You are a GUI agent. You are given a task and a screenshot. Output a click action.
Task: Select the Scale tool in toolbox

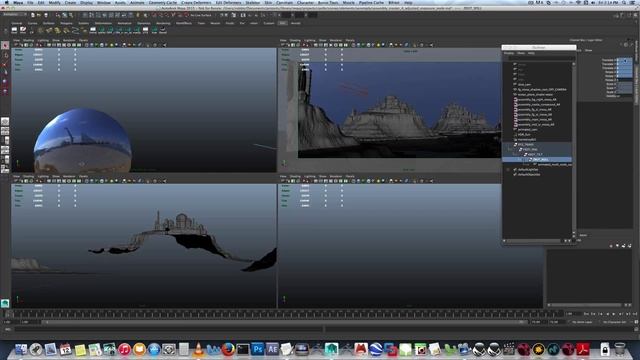pos(5,91)
